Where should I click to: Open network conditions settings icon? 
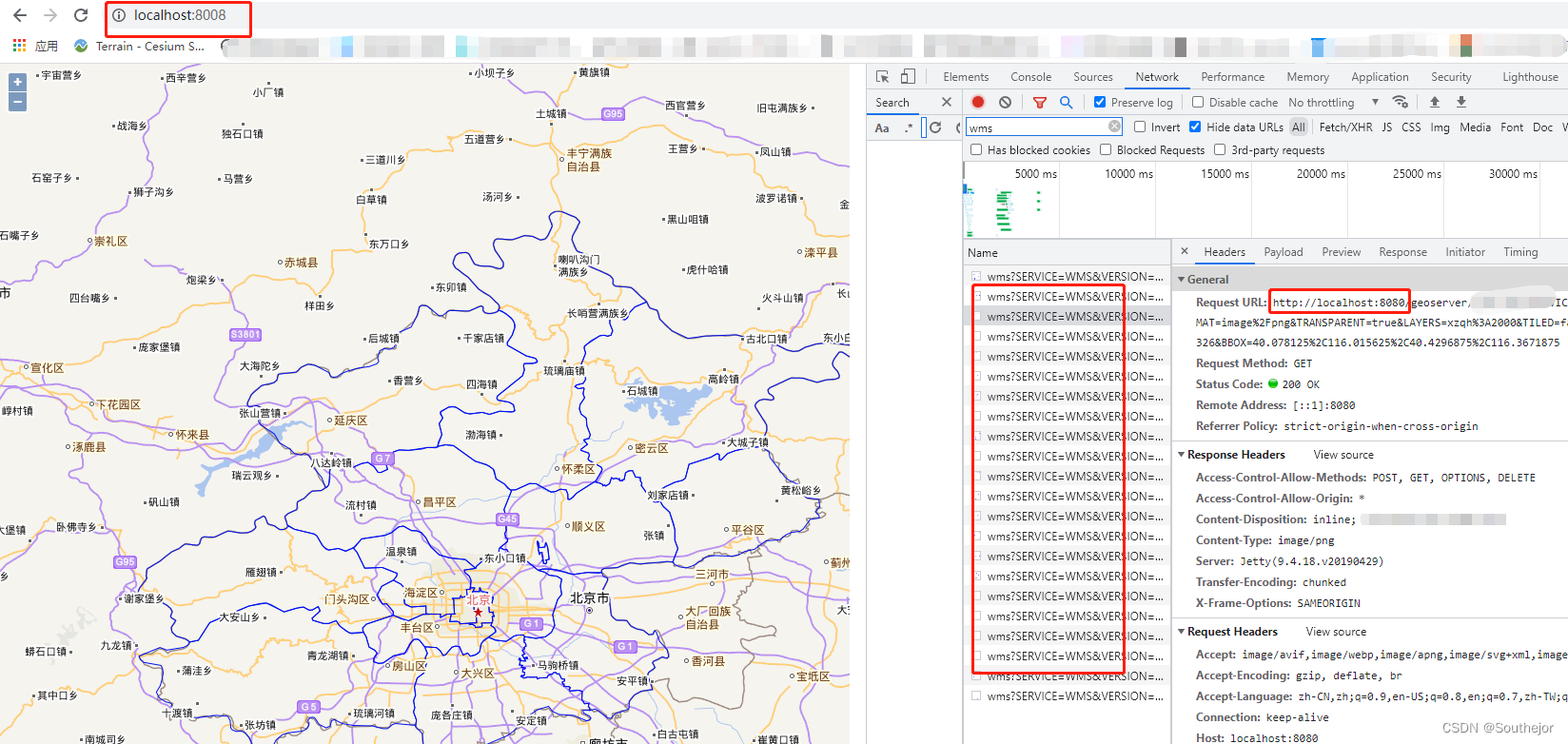1400,102
